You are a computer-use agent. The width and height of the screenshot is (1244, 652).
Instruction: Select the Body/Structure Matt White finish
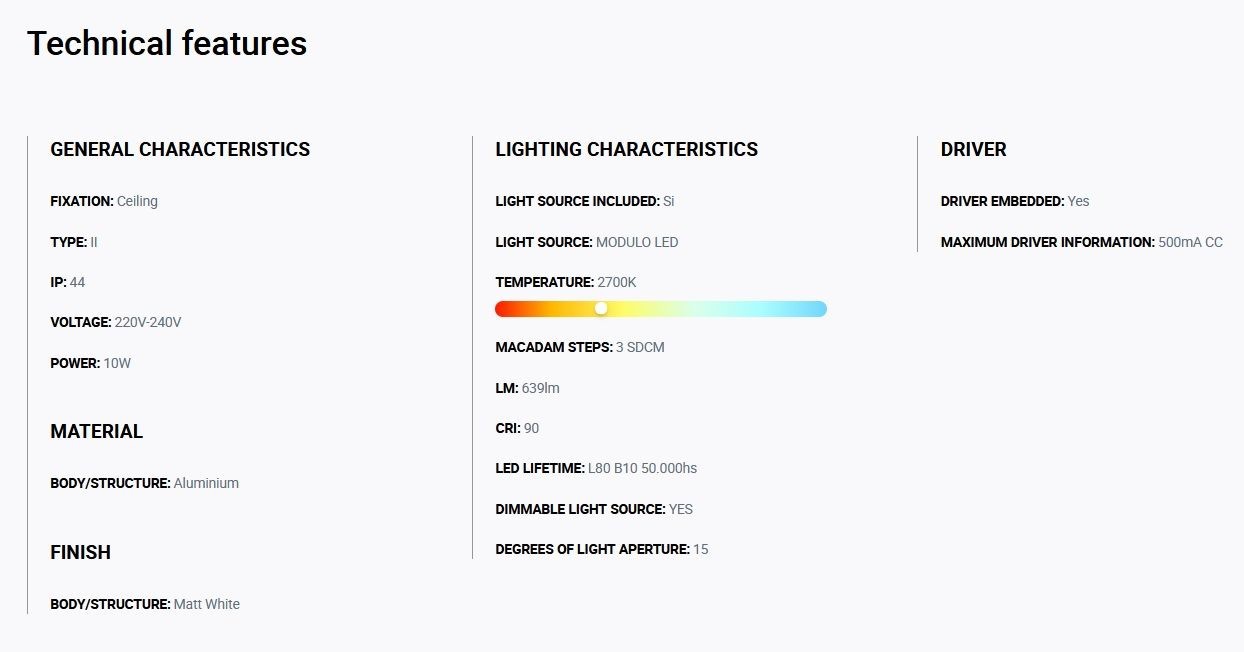click(x=145, y=604)
